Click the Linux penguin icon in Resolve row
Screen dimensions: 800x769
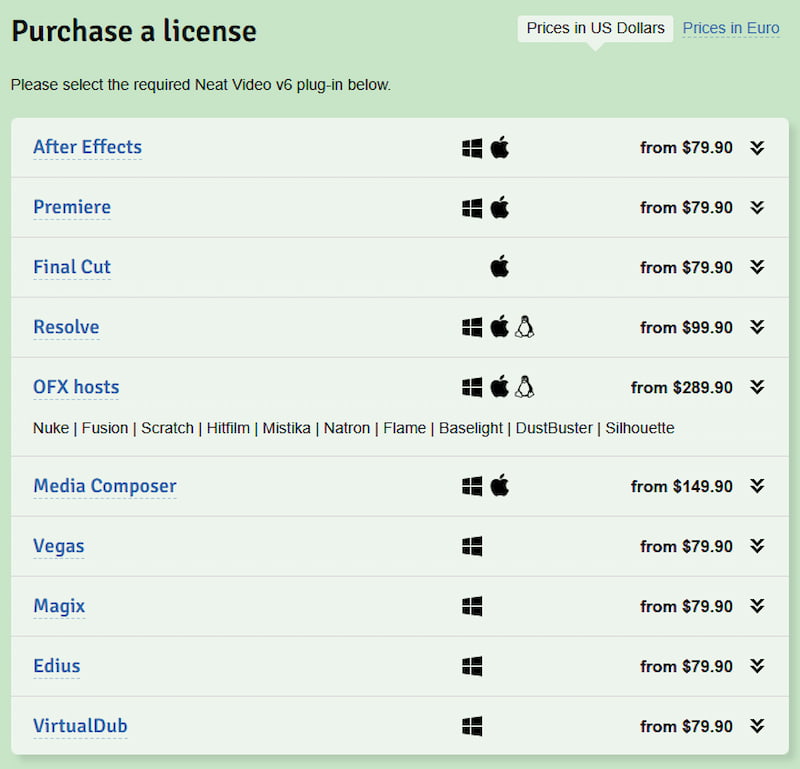point(524,327)
